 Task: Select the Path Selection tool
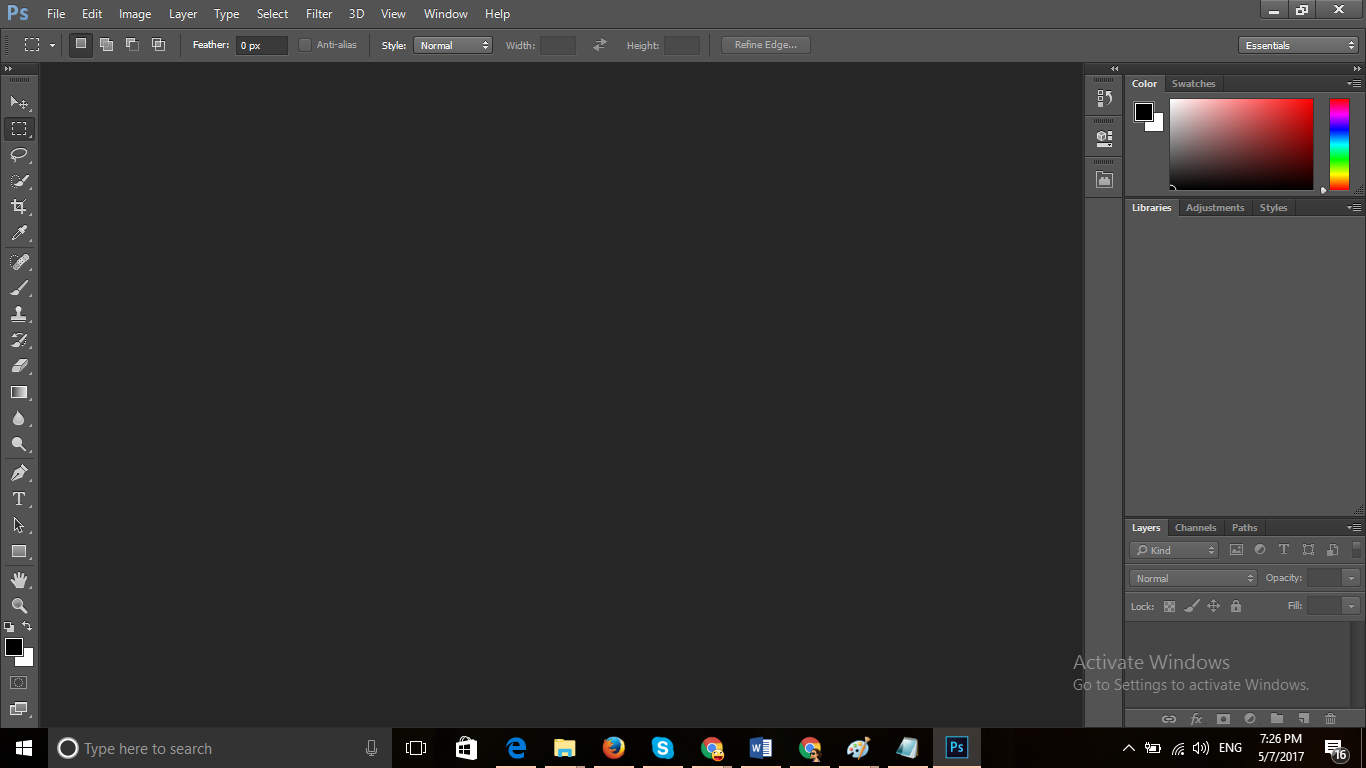point(19,525)
